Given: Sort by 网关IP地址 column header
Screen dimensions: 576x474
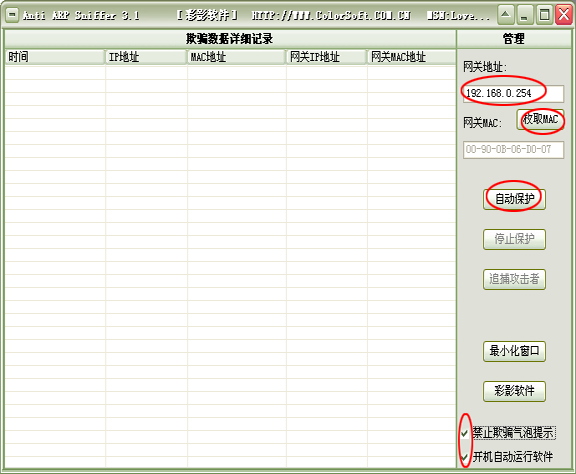Looking at the screenshot, I should 327,57.
